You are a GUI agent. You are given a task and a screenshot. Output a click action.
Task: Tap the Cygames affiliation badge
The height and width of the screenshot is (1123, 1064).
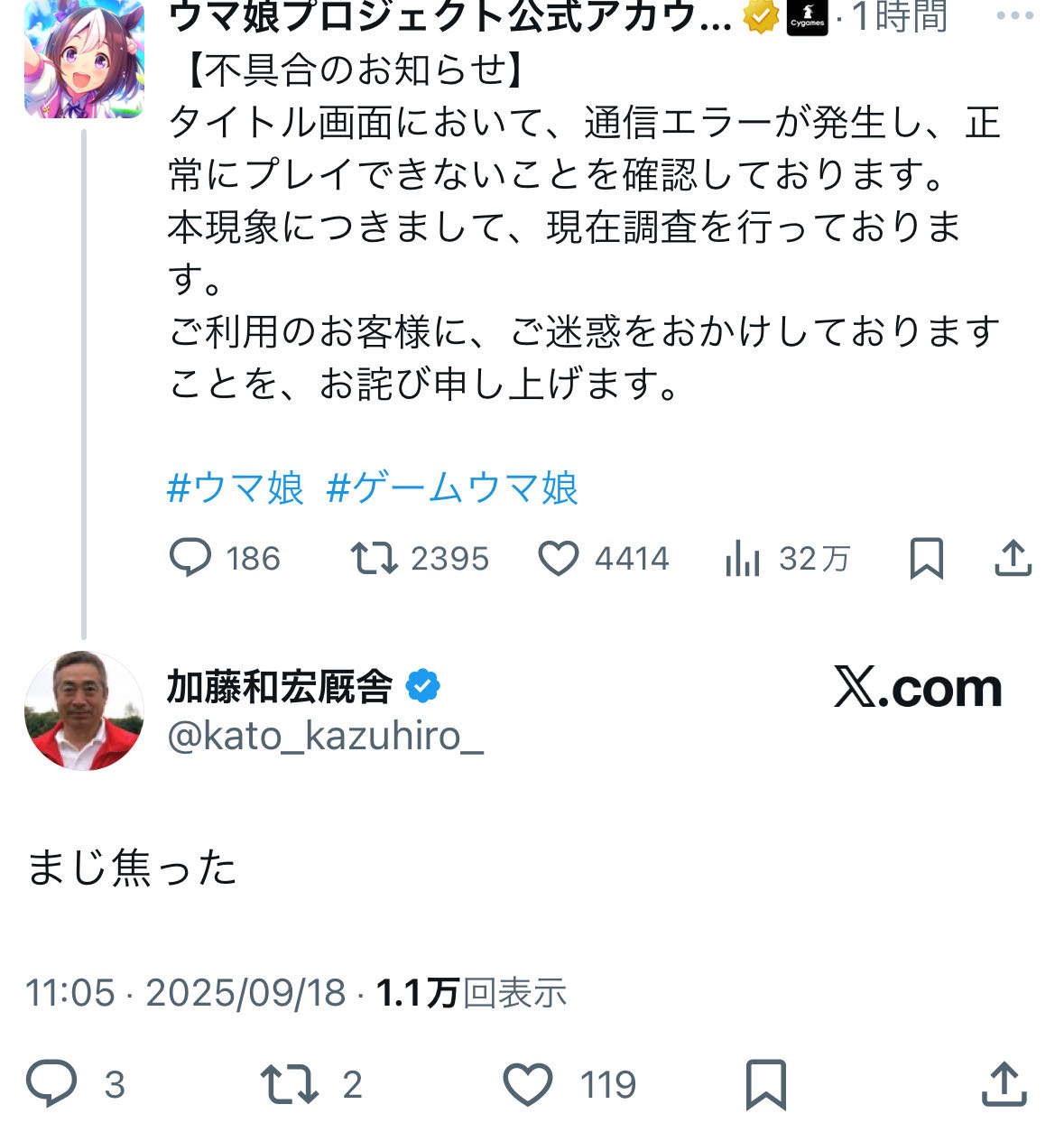[x=807, y=17]
